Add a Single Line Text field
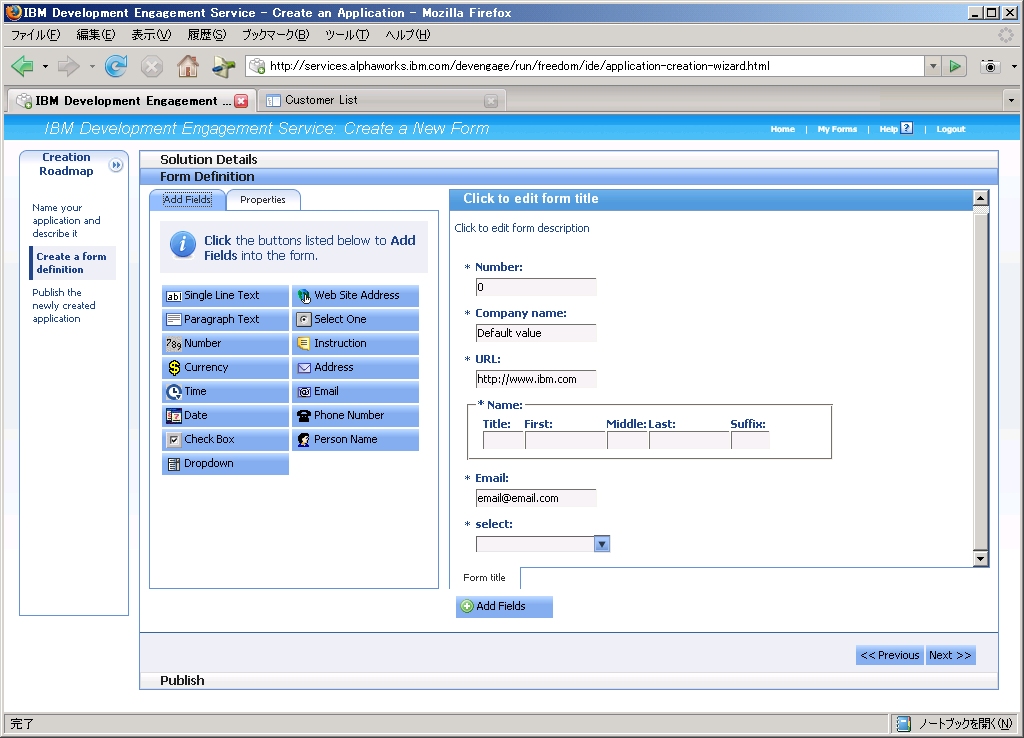 [x=225, y=296]
